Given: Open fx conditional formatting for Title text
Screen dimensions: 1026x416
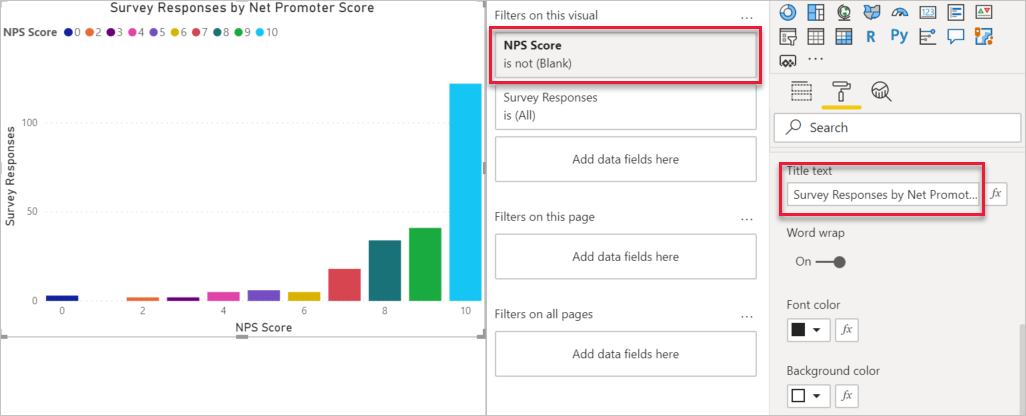Looking at the screenshot, I should [995, 194].
